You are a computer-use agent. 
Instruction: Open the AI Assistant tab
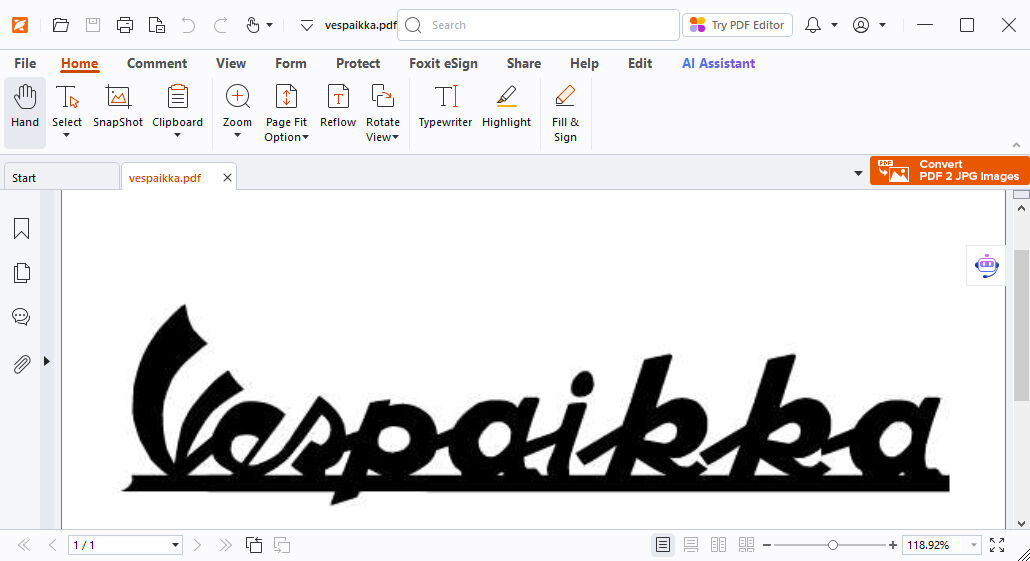[x=719, y=63]
